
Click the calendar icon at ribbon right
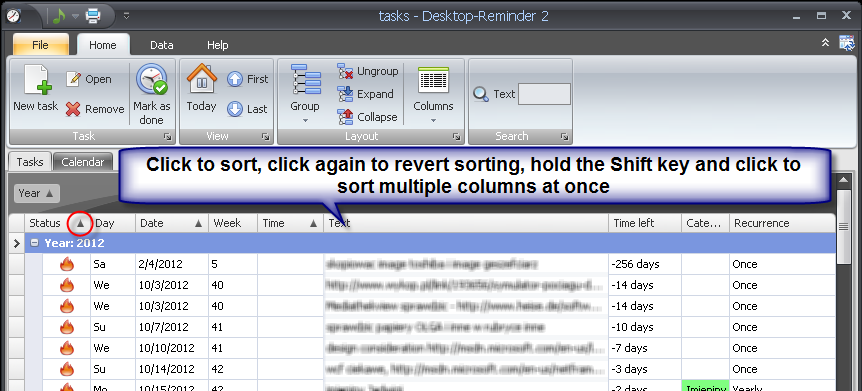point(847,43)
